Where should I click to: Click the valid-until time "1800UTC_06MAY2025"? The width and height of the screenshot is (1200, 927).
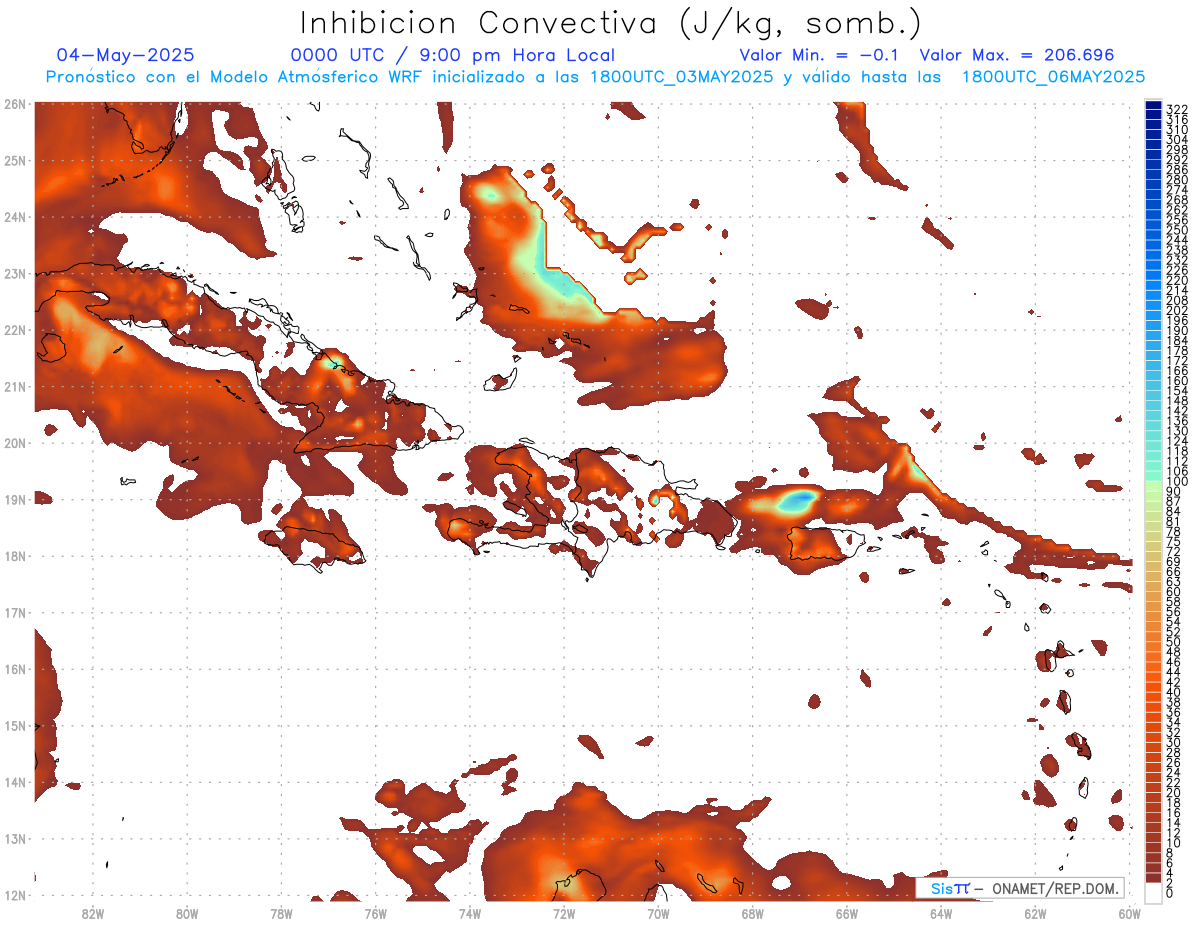pyautogui.click(x=1054, y=77)
